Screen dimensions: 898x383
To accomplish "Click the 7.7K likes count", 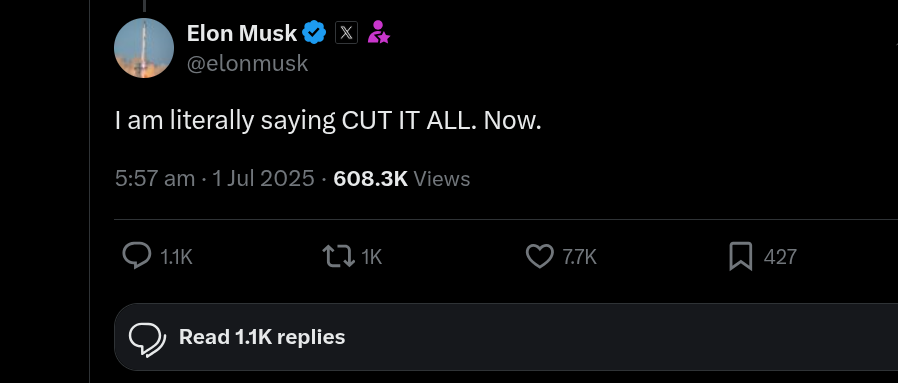I will [580, 257].
